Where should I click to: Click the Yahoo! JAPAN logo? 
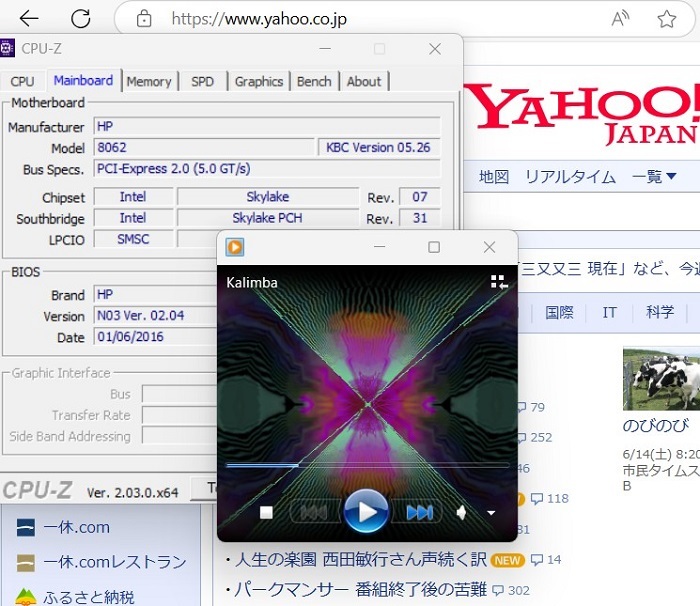582,115
